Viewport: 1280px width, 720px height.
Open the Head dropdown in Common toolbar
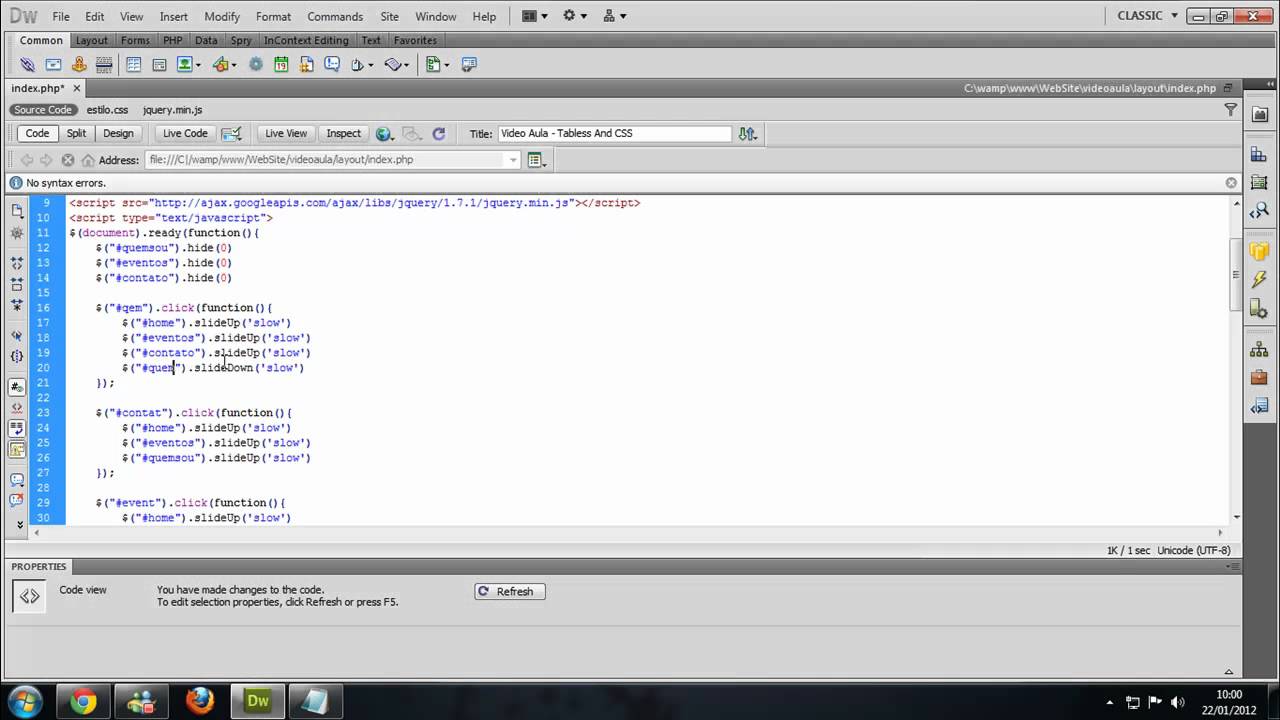click(x=362, y=64)
